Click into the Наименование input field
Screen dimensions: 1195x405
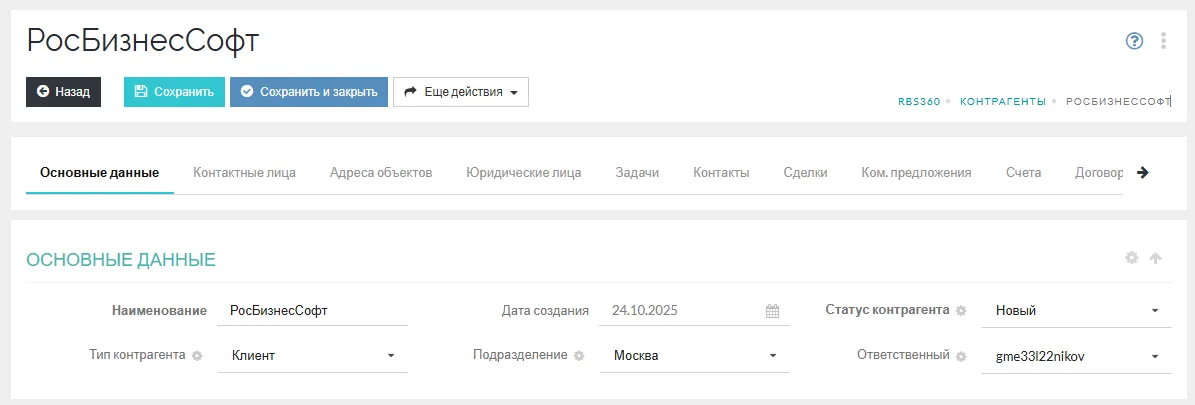(312, 311)
